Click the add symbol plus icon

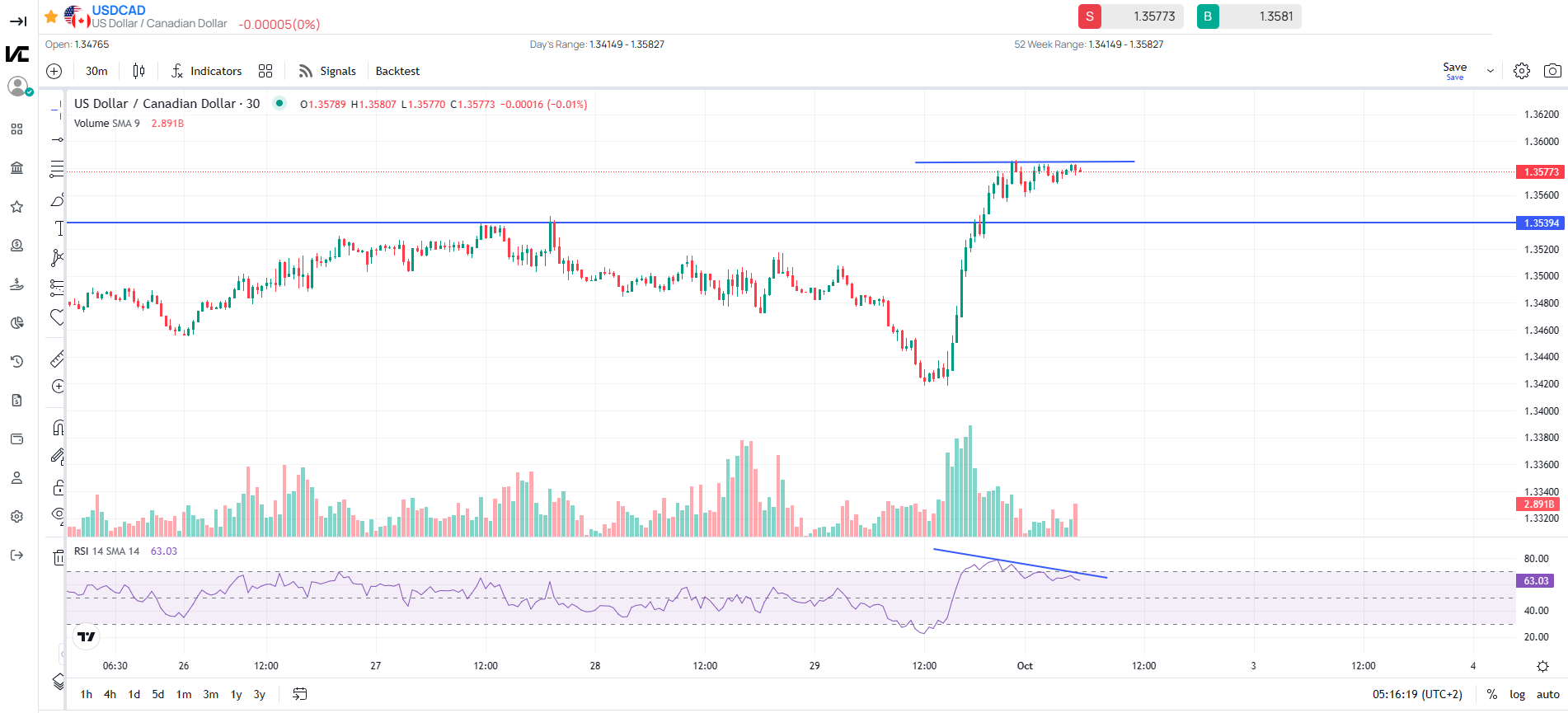pyautogui.click(x=54, y=72)
